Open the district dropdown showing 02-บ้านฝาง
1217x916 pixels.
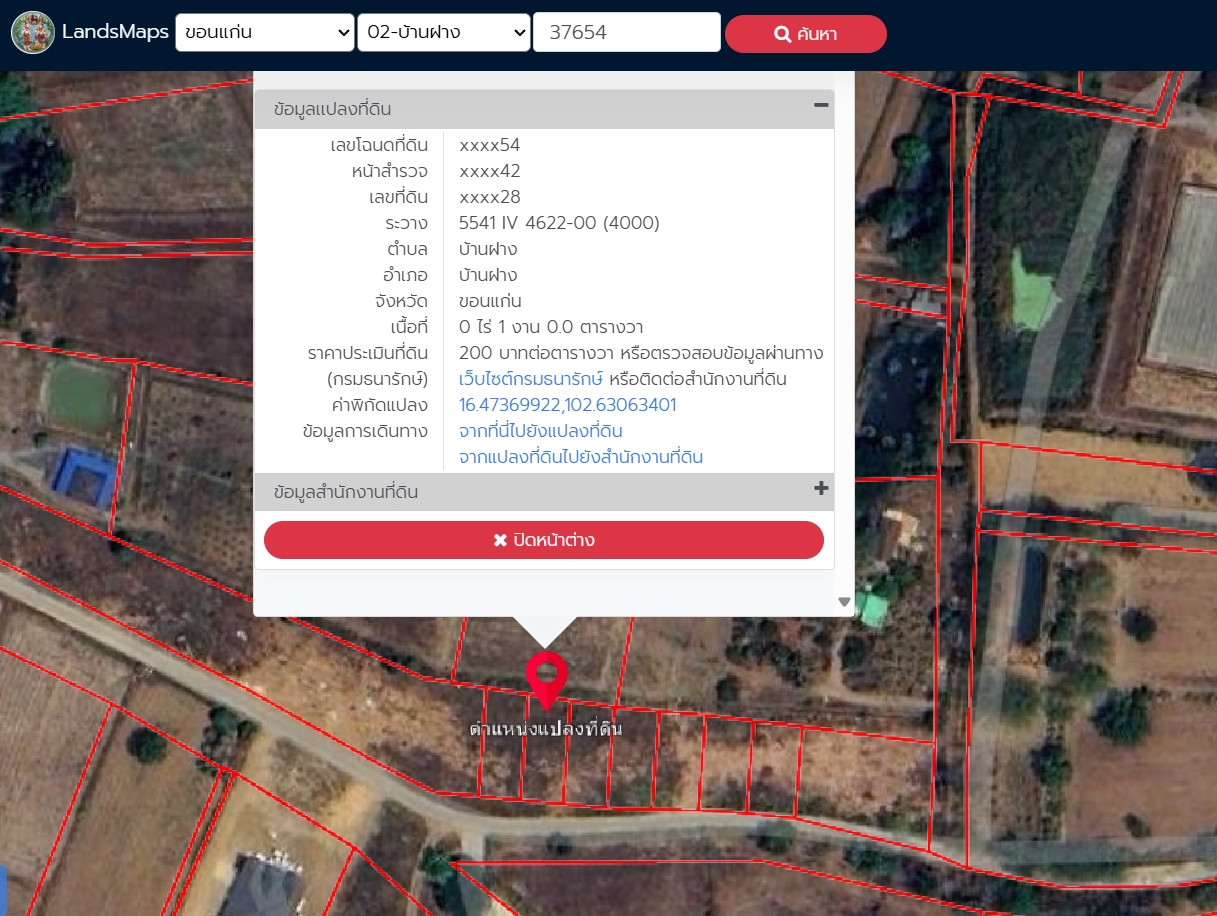click(x=443, y=32)
